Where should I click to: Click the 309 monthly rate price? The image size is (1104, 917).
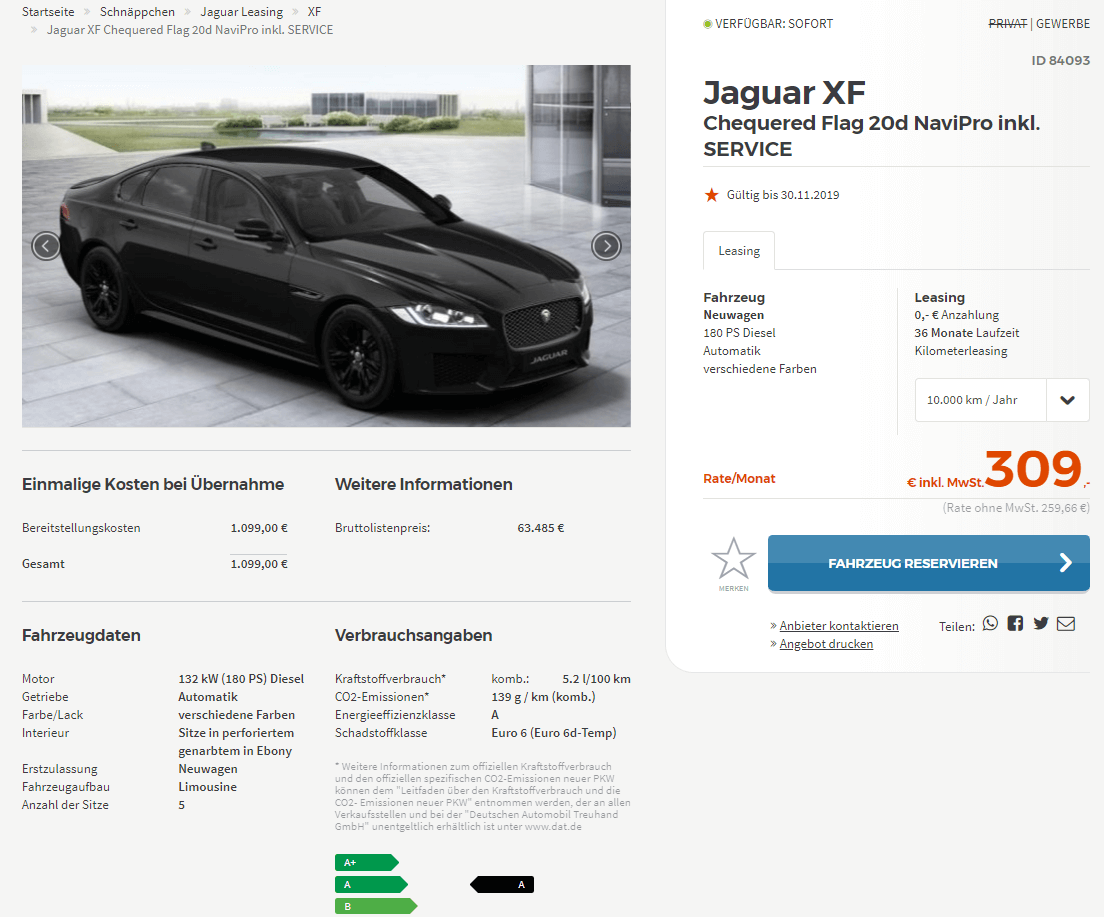click(x=1033, y=469)
